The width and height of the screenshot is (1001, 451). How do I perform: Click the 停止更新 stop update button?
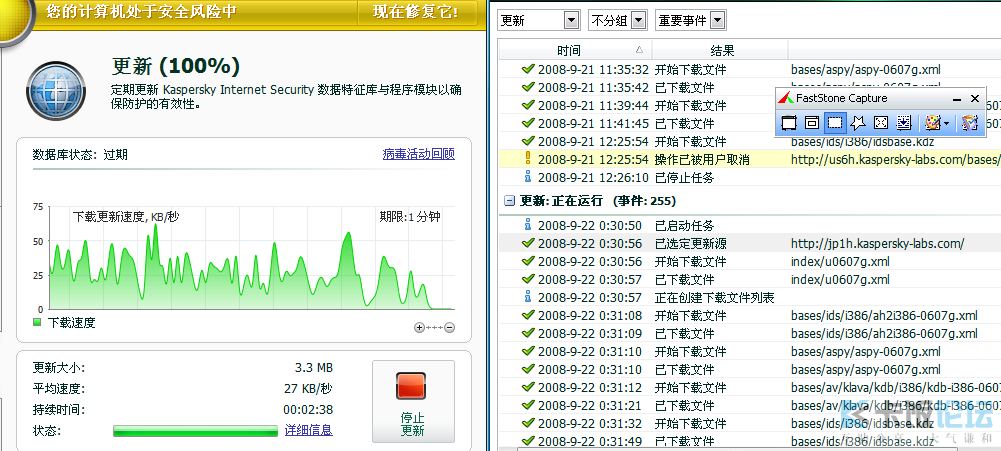tap(413, 401)
